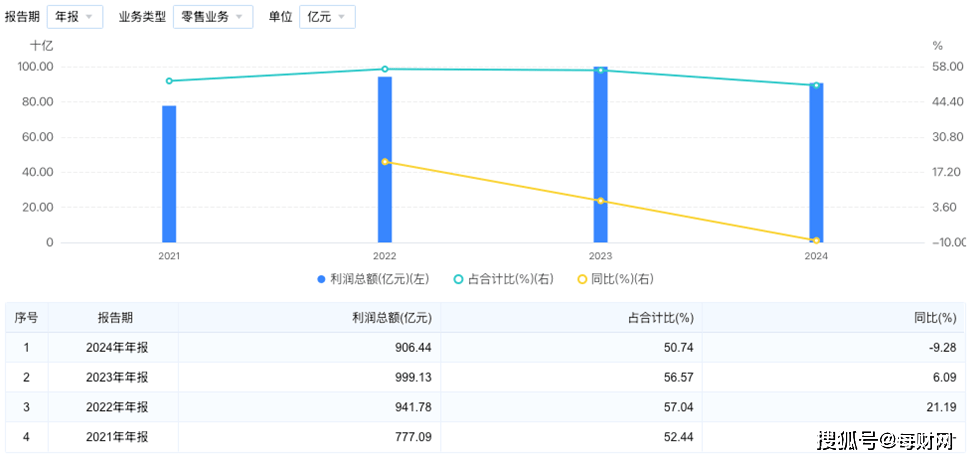Viewport: 975px width, 462px height.
Task: Expand the 零售业务 business type dropdown
Action: (212, 17)
